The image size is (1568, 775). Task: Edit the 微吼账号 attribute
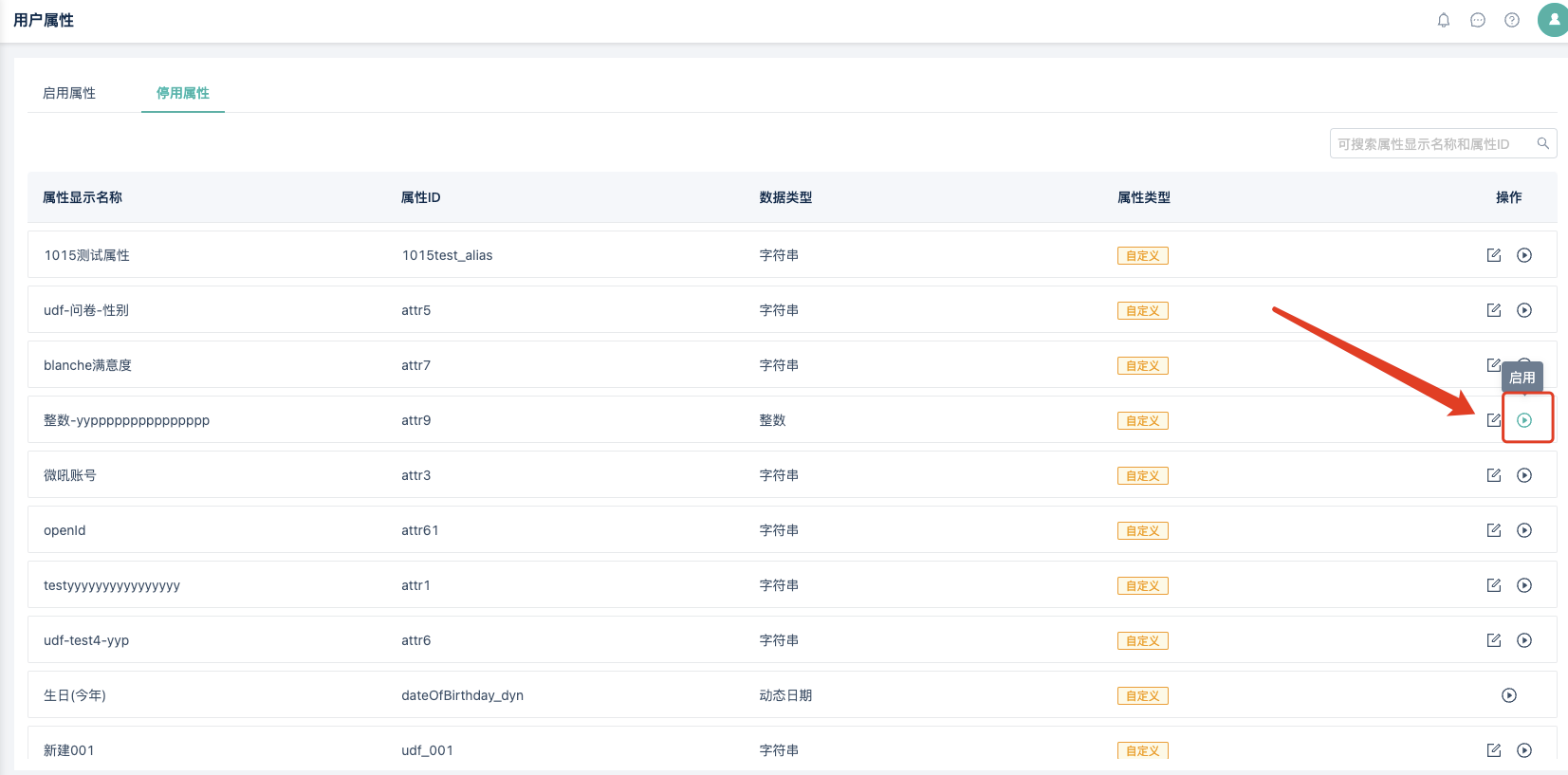pos(1494,475)
